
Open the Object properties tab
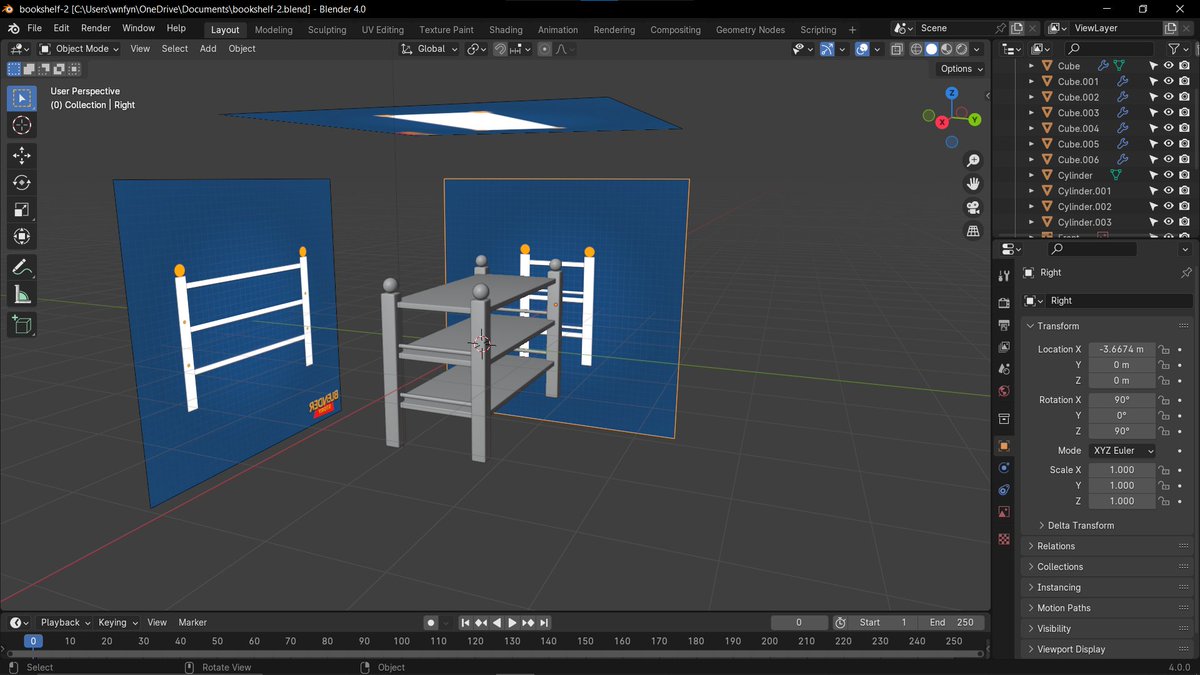point(1004,446)
